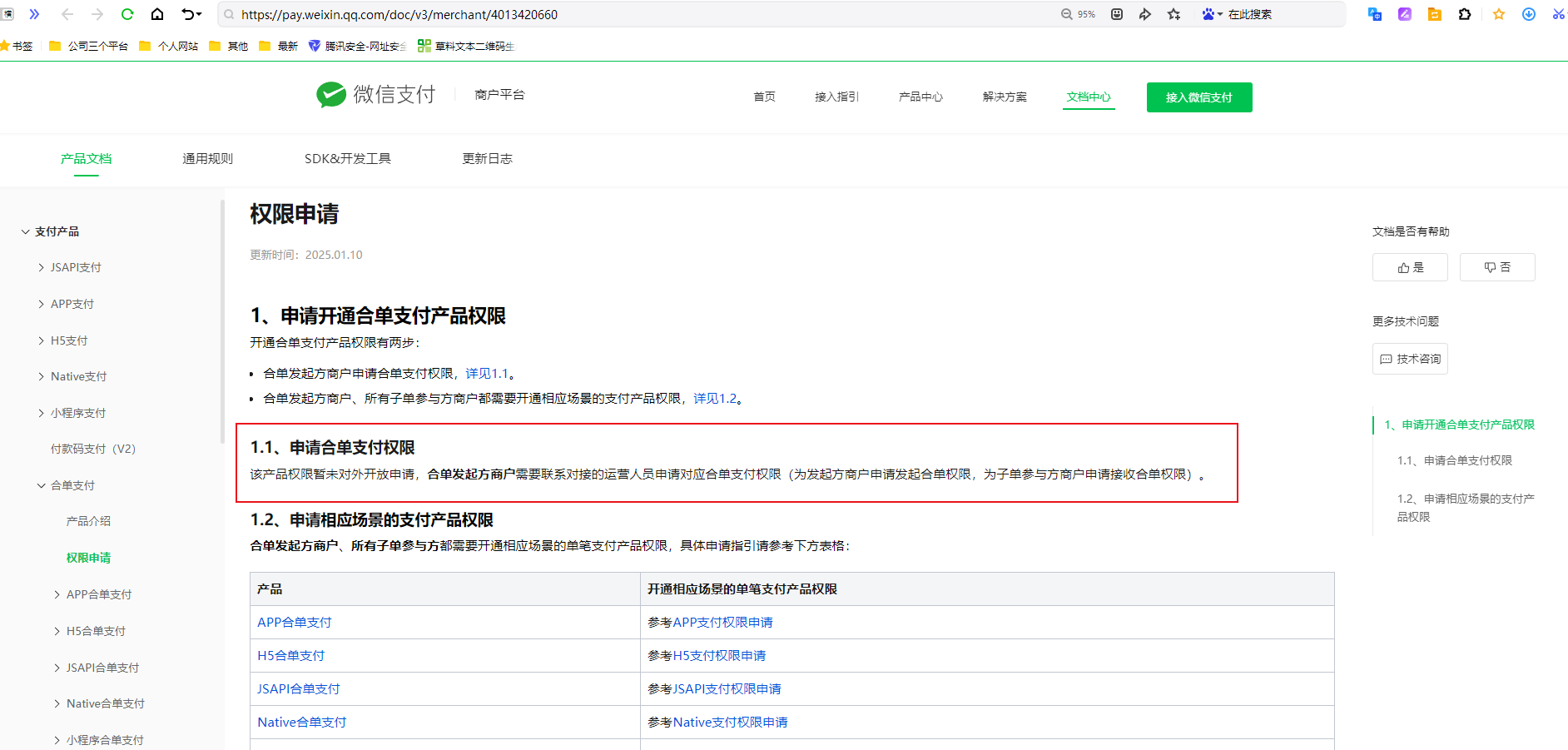Open the 其他 bookmark folder

click(x=229, y=46)
